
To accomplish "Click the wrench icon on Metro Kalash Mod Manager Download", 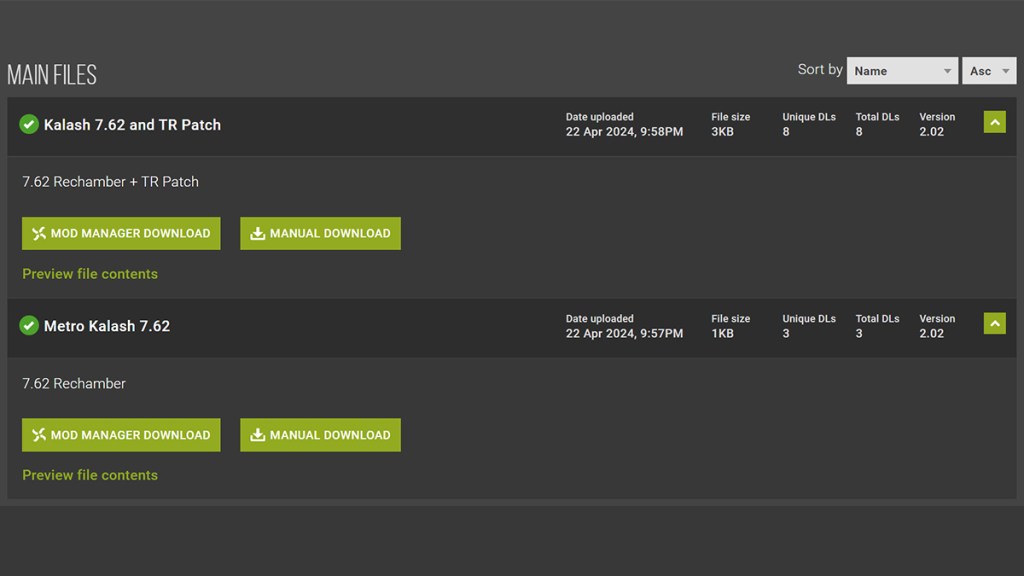I will [40, 435].
